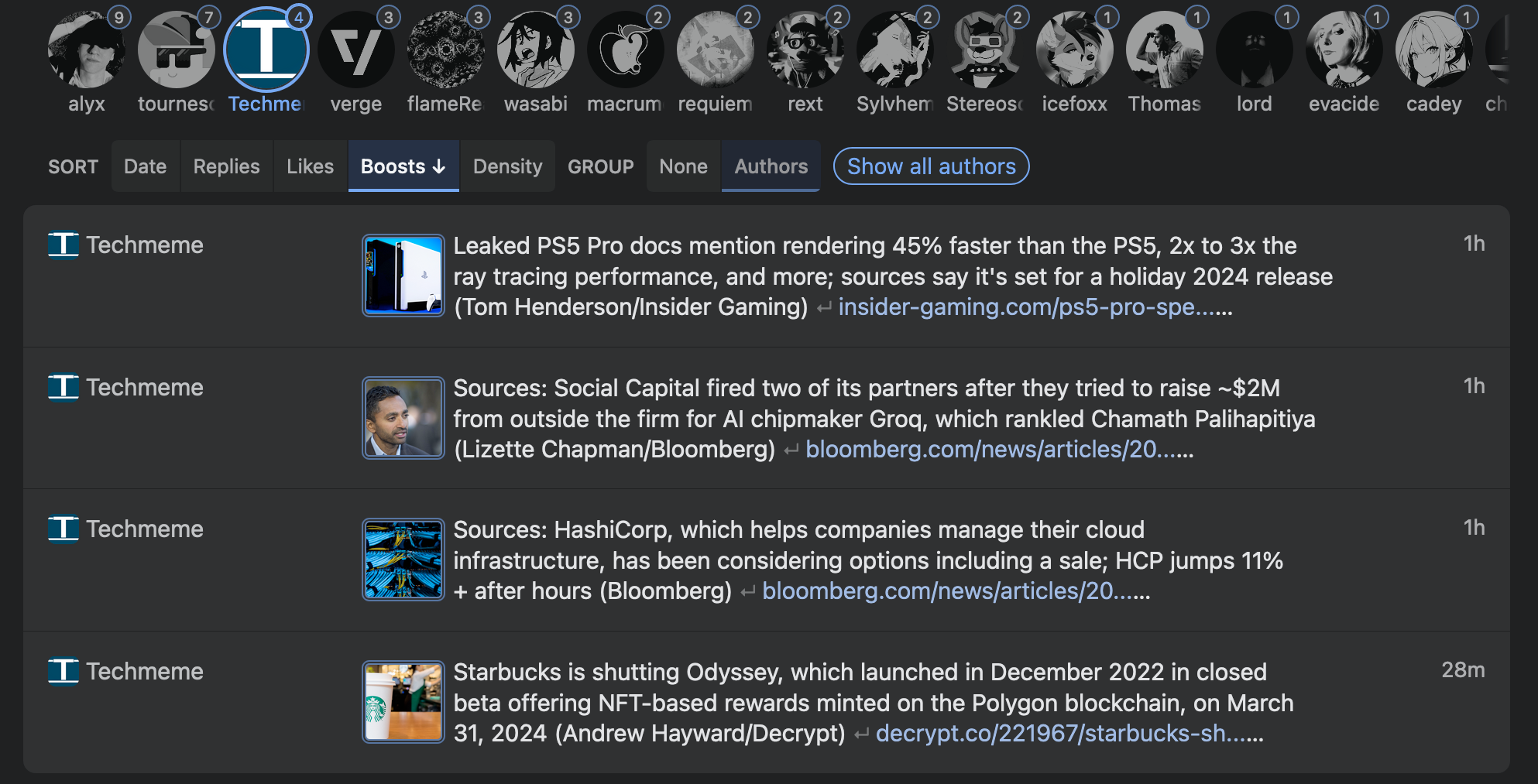Sort posts by Replies

pos(227,166)
